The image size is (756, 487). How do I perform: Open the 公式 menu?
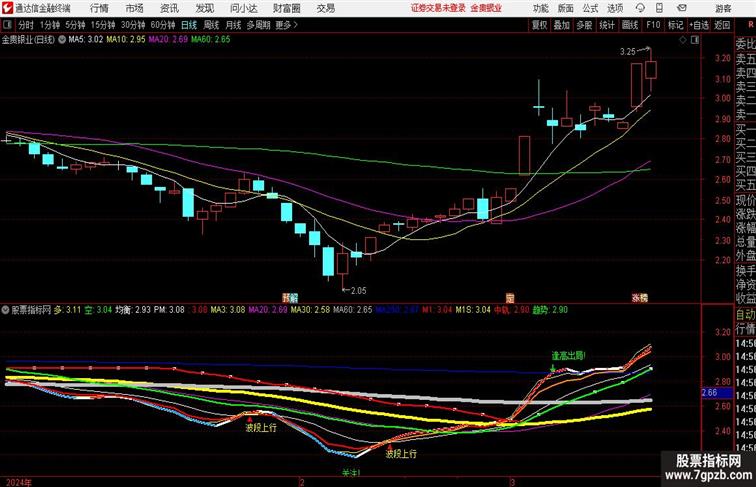click(x=590, y=8)
